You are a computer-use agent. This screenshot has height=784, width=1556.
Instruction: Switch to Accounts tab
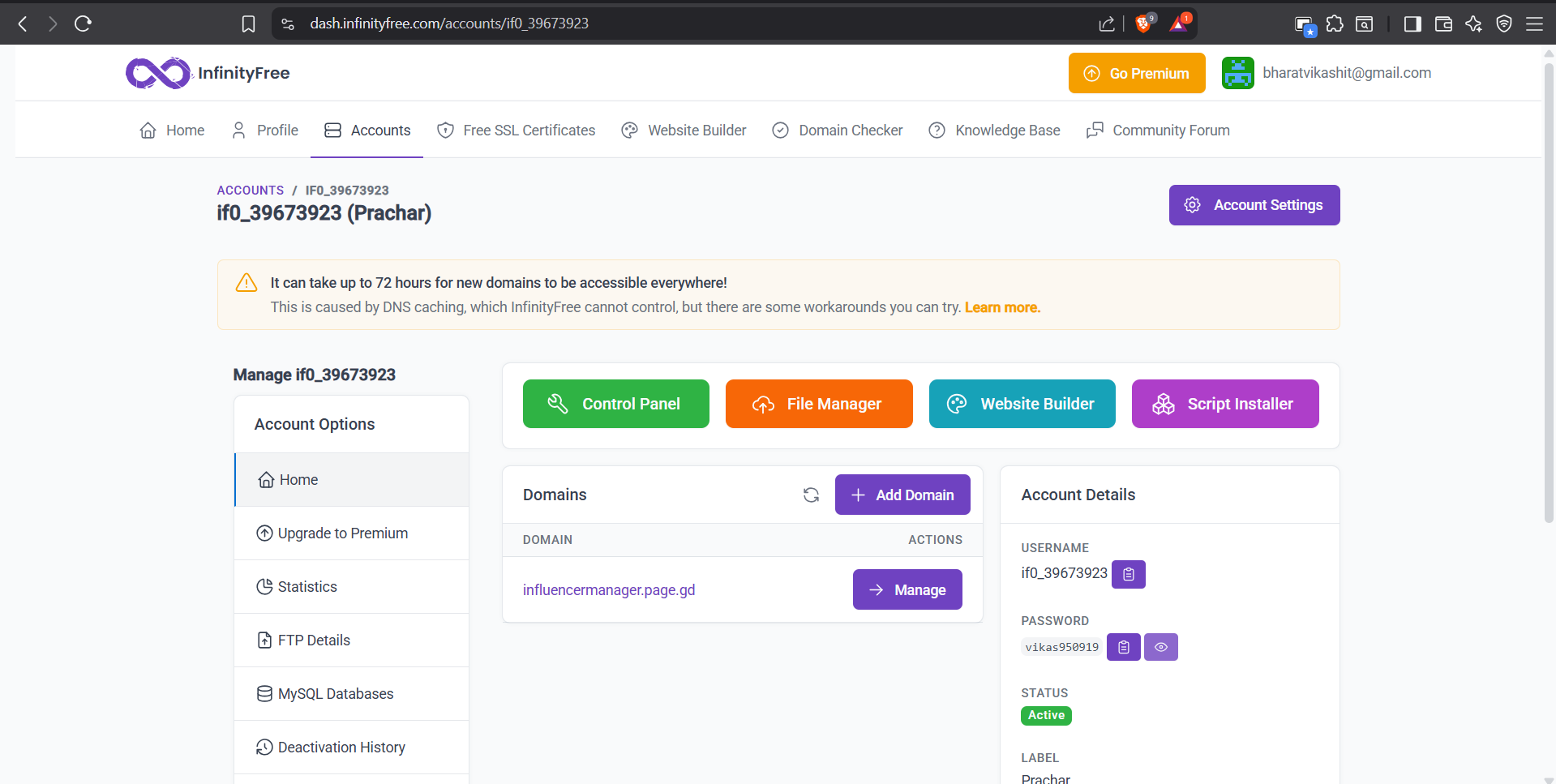tap(367, 131)
